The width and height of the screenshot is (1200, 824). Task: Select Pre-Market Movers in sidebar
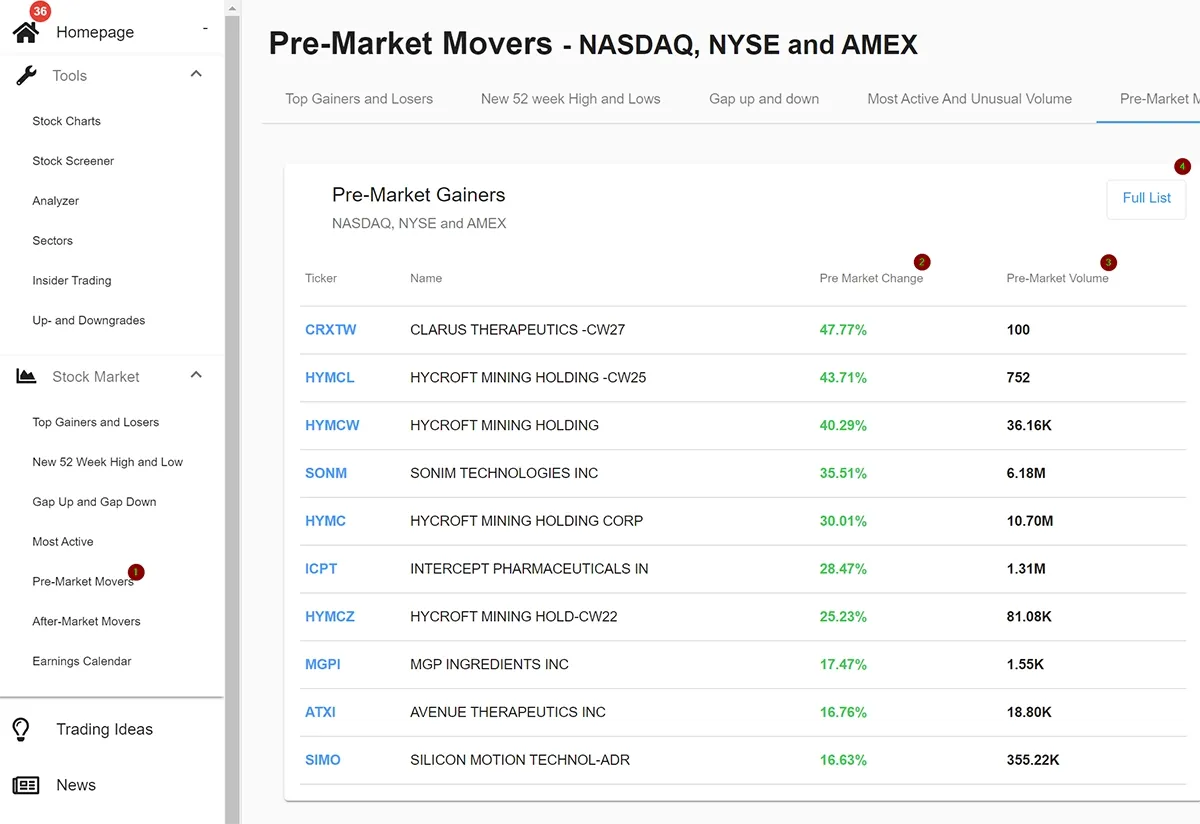(82, 582)
